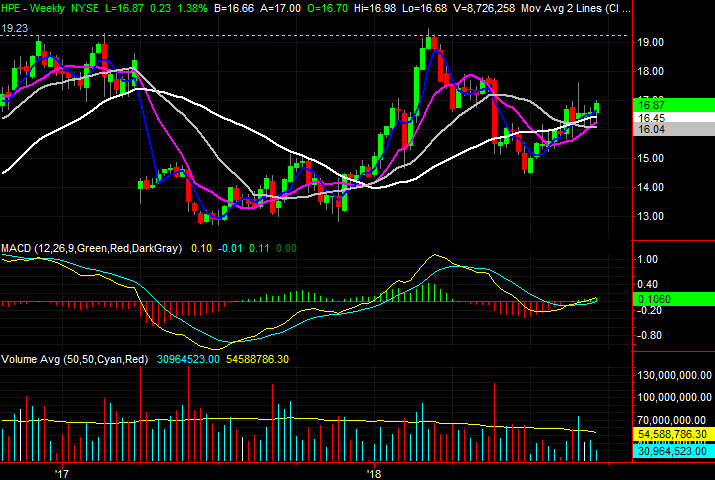Image resolution: width=715 pixels, height=480 pixels.
Task: Click the cyan volume value 30964523.00
Action: click(x=188, y=359)
